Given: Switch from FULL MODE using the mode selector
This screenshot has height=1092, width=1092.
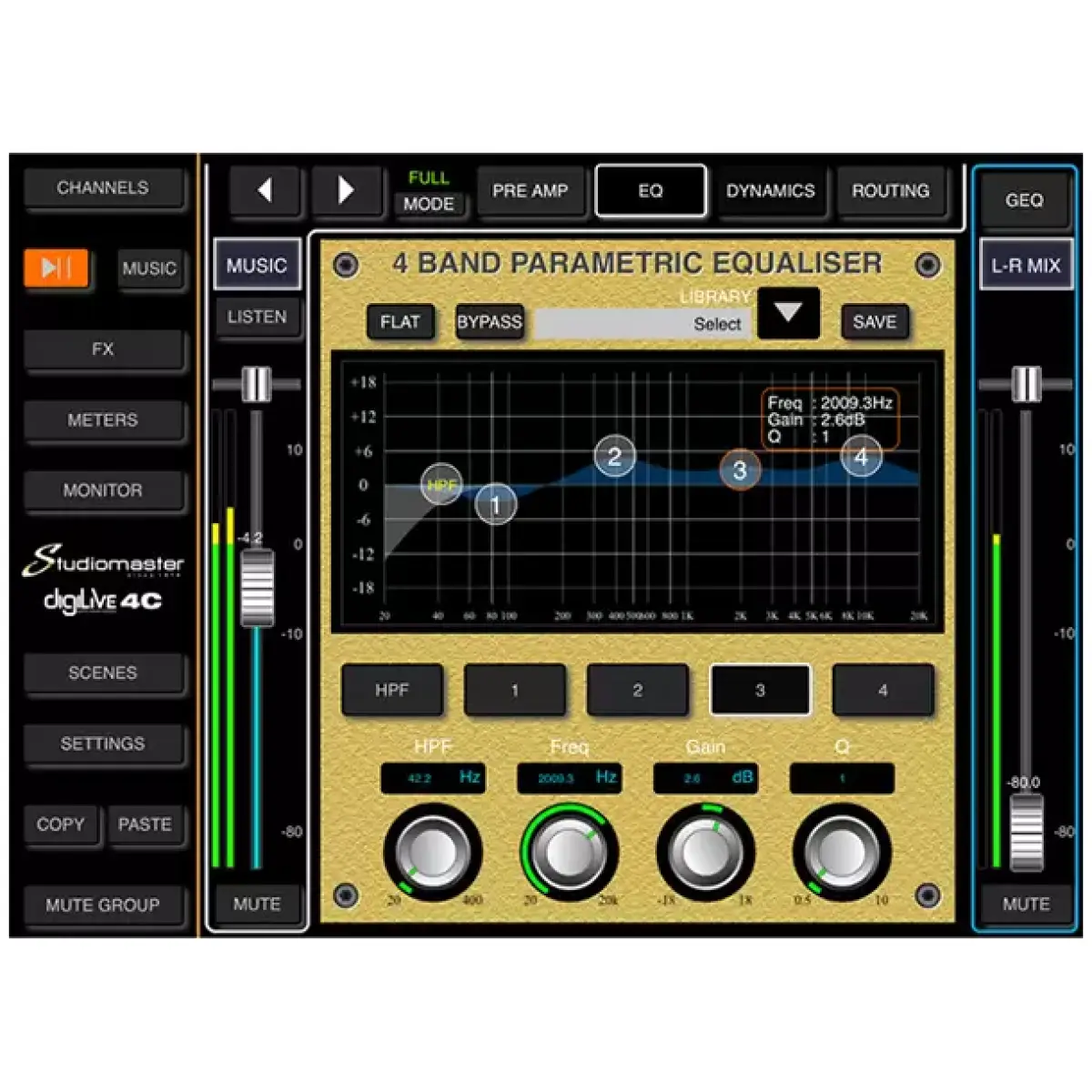Looking at the screenshot, I should pyautogui.click(x=430, y=190).
